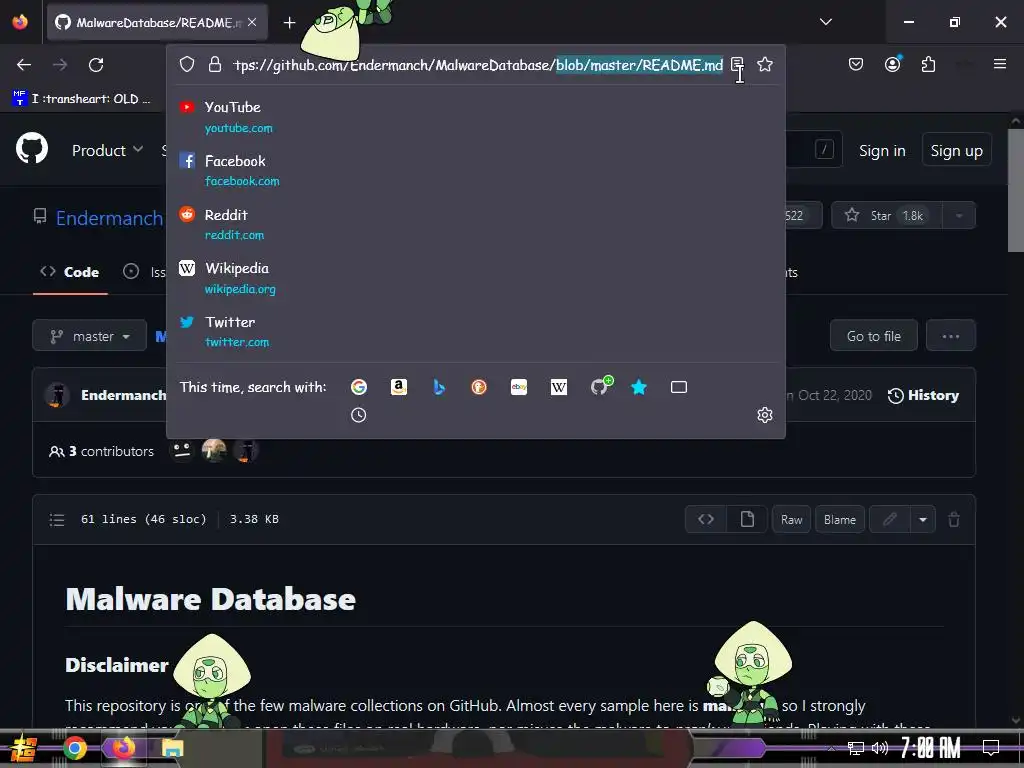Screen dimensions: 1024x768
Task: Open the second contributor avatar
Action: tap(214, 450)
